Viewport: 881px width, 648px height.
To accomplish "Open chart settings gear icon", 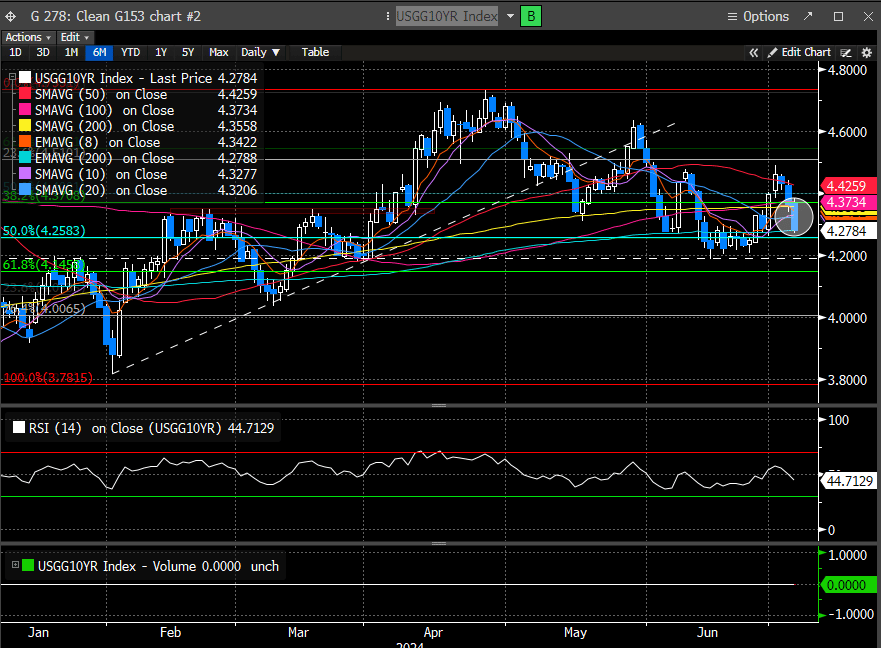I will [x=866, y=52].
